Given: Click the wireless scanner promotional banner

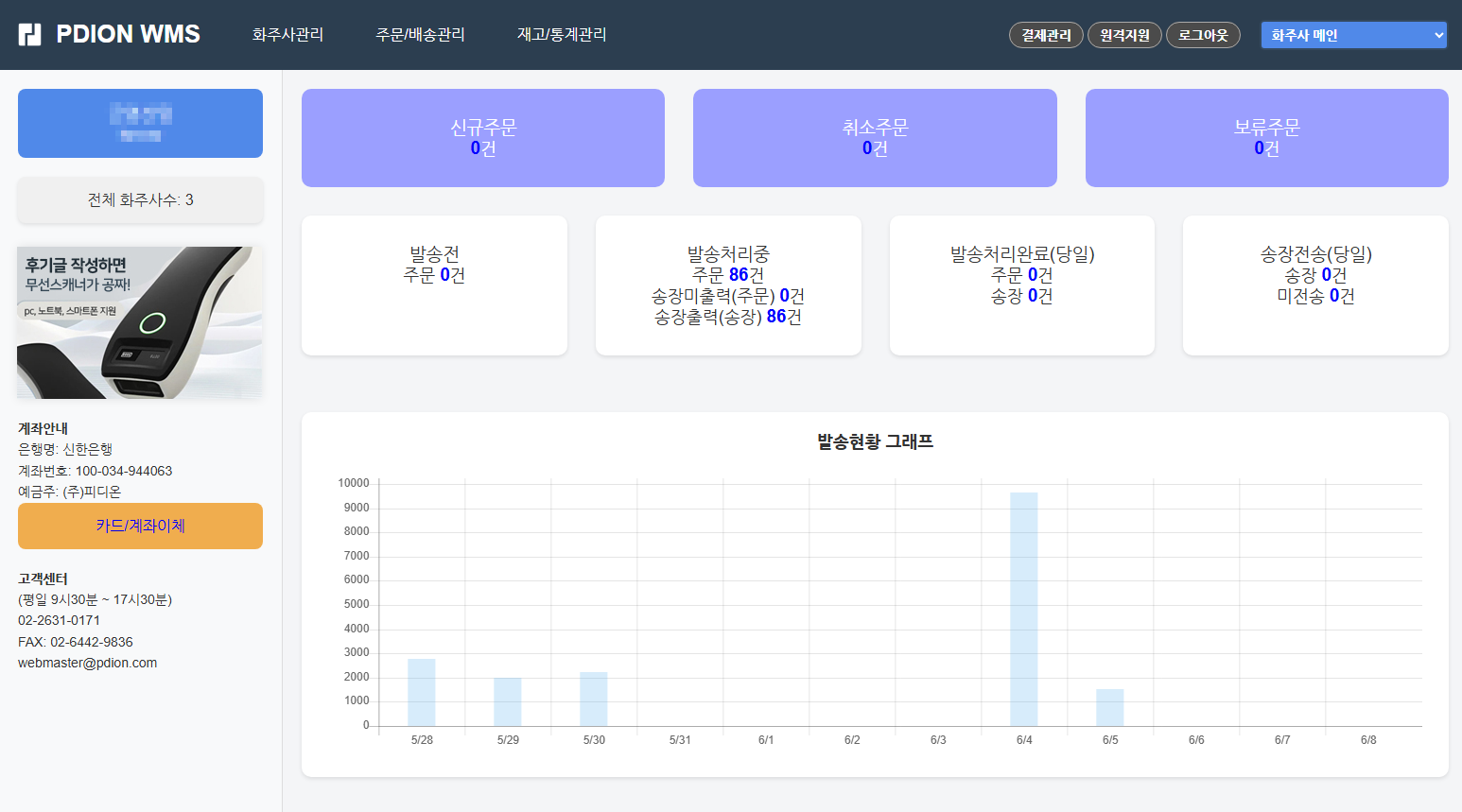Looking at the screenshot, I should [x=140, y=322].
